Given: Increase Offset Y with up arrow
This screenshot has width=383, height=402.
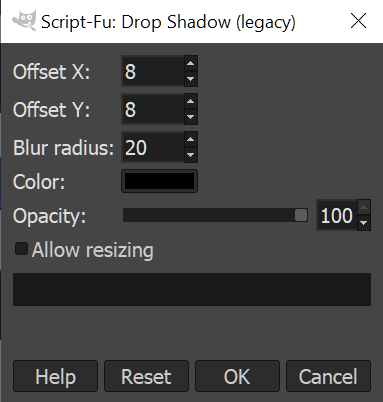Looking at the screenshot, I should pos(191,102).
